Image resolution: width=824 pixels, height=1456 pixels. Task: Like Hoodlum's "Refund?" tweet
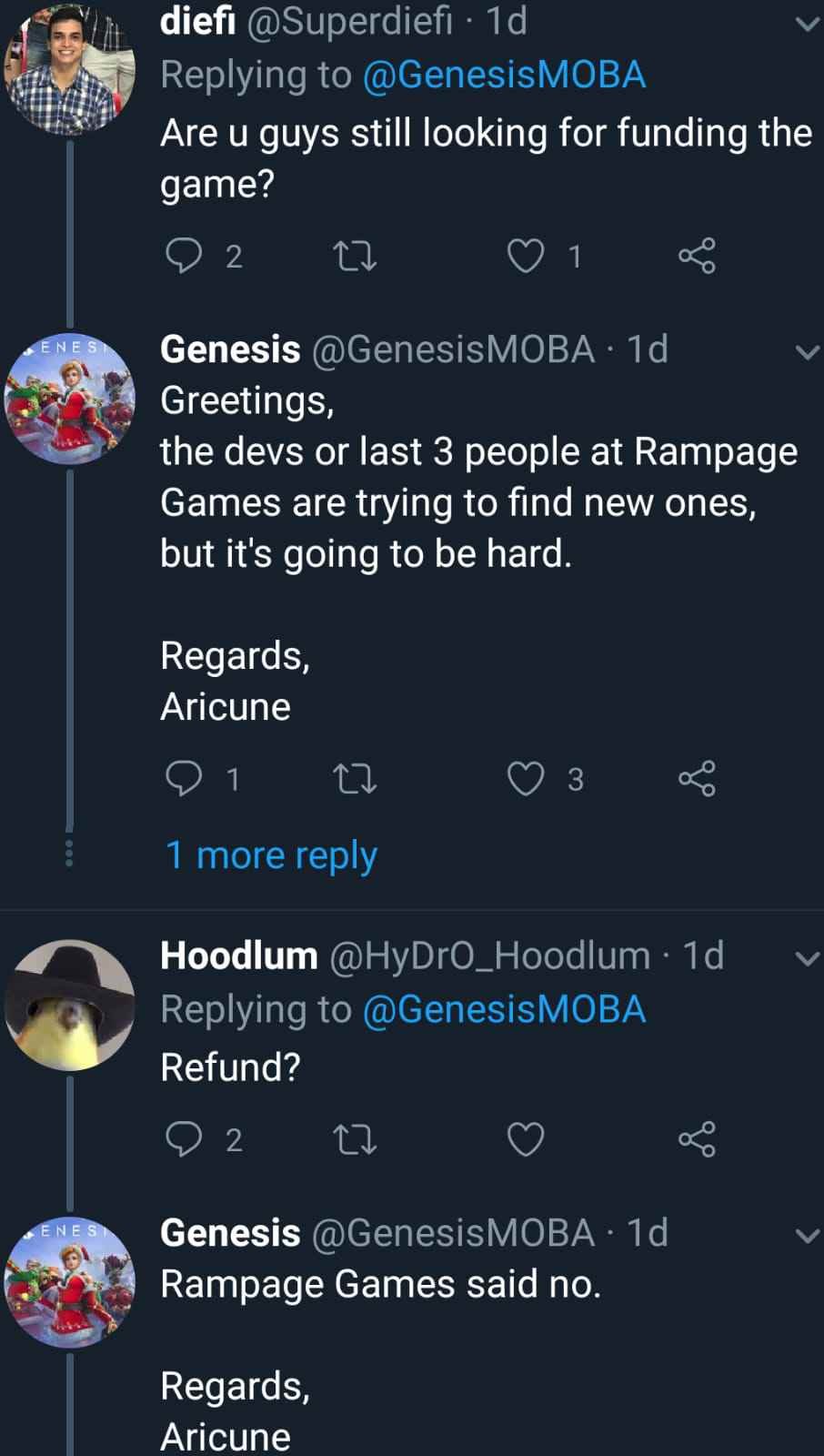526,1138
